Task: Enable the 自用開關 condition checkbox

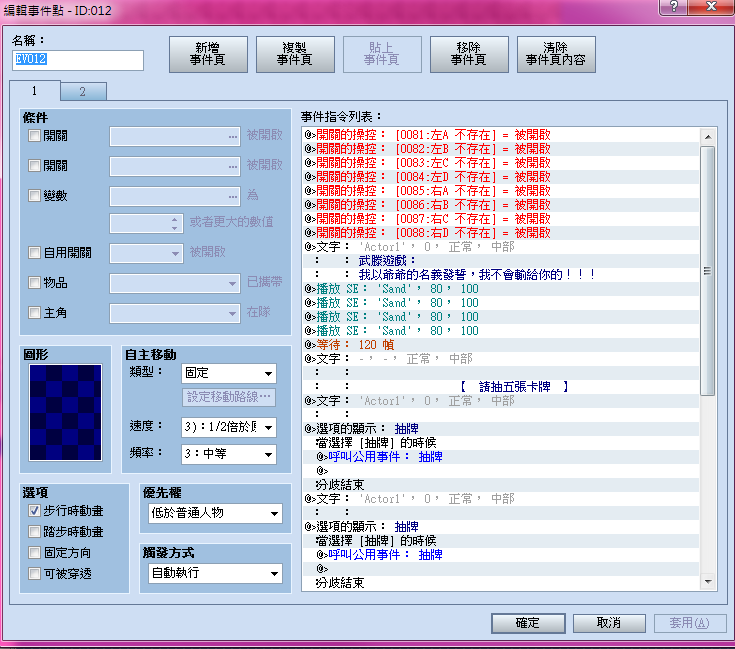Action: click(34, 253)
